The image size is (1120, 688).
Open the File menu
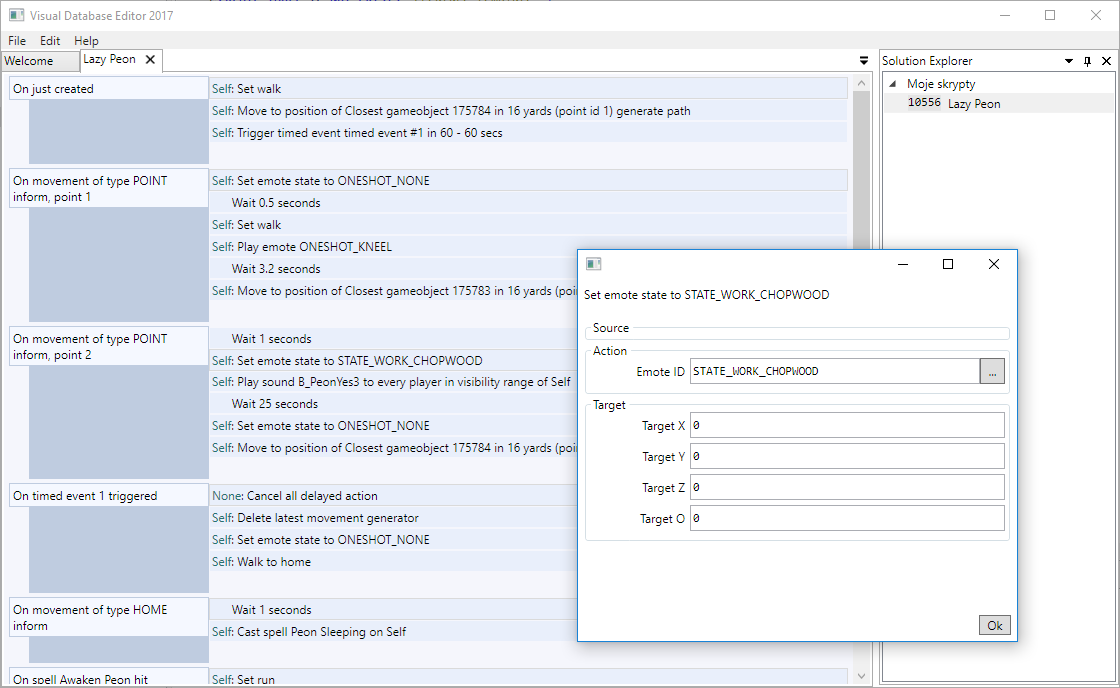pyautogui.click(x=16, y=40)
